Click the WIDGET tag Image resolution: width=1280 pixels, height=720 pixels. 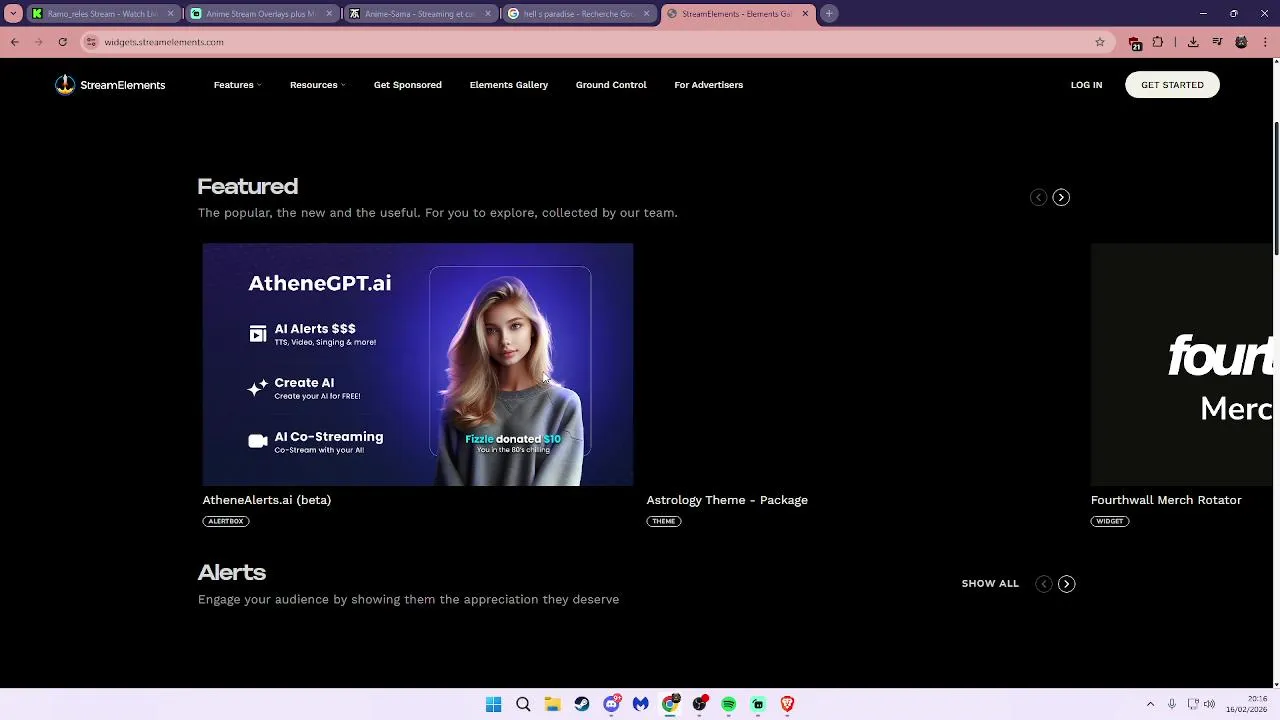(x=1109, y=521)
